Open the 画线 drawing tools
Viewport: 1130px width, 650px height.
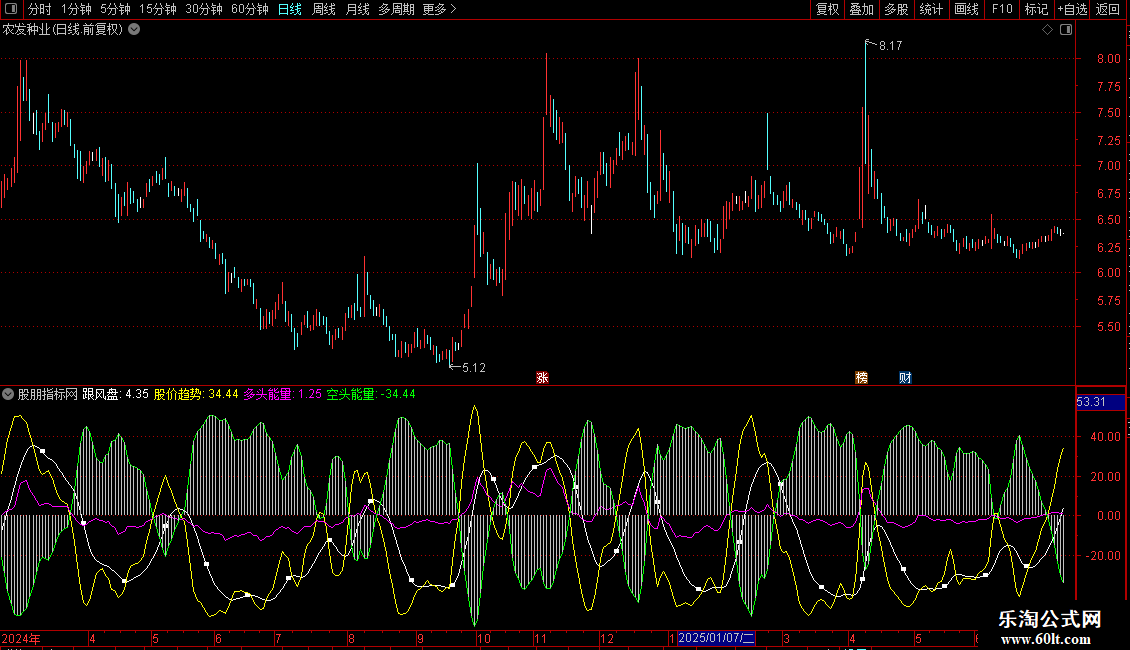(966, 9)
